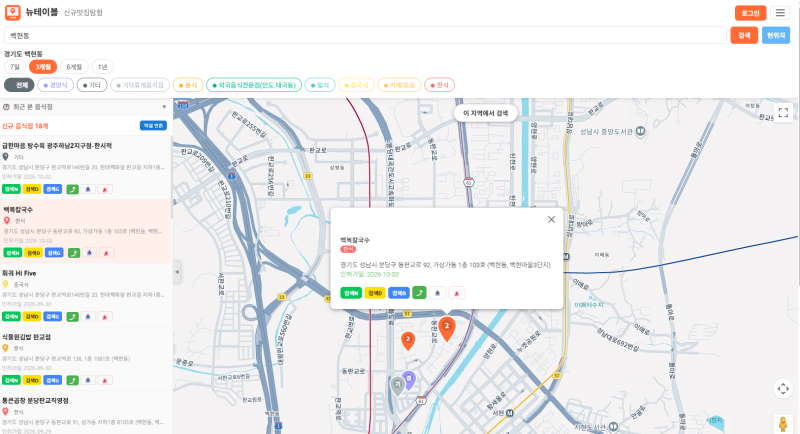
Task: Click the 뉴테이블 logo icon
Action: [13, 13]
